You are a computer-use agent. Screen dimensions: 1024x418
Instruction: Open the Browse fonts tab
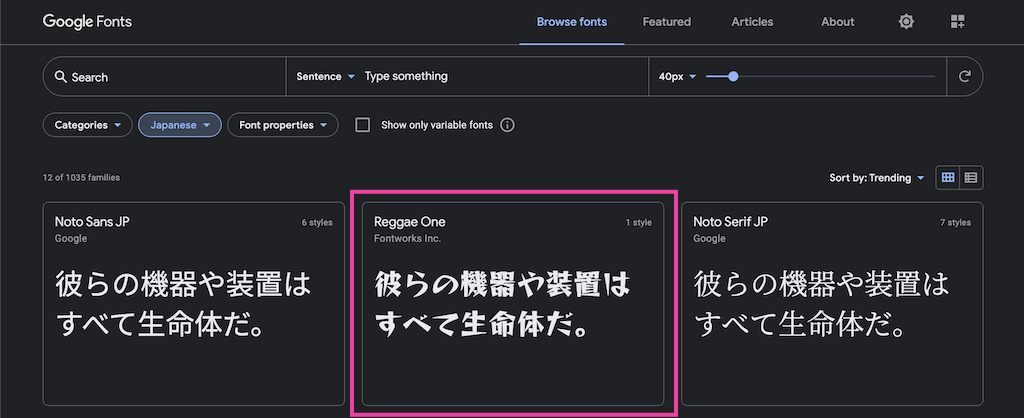[x=571, y=22]
